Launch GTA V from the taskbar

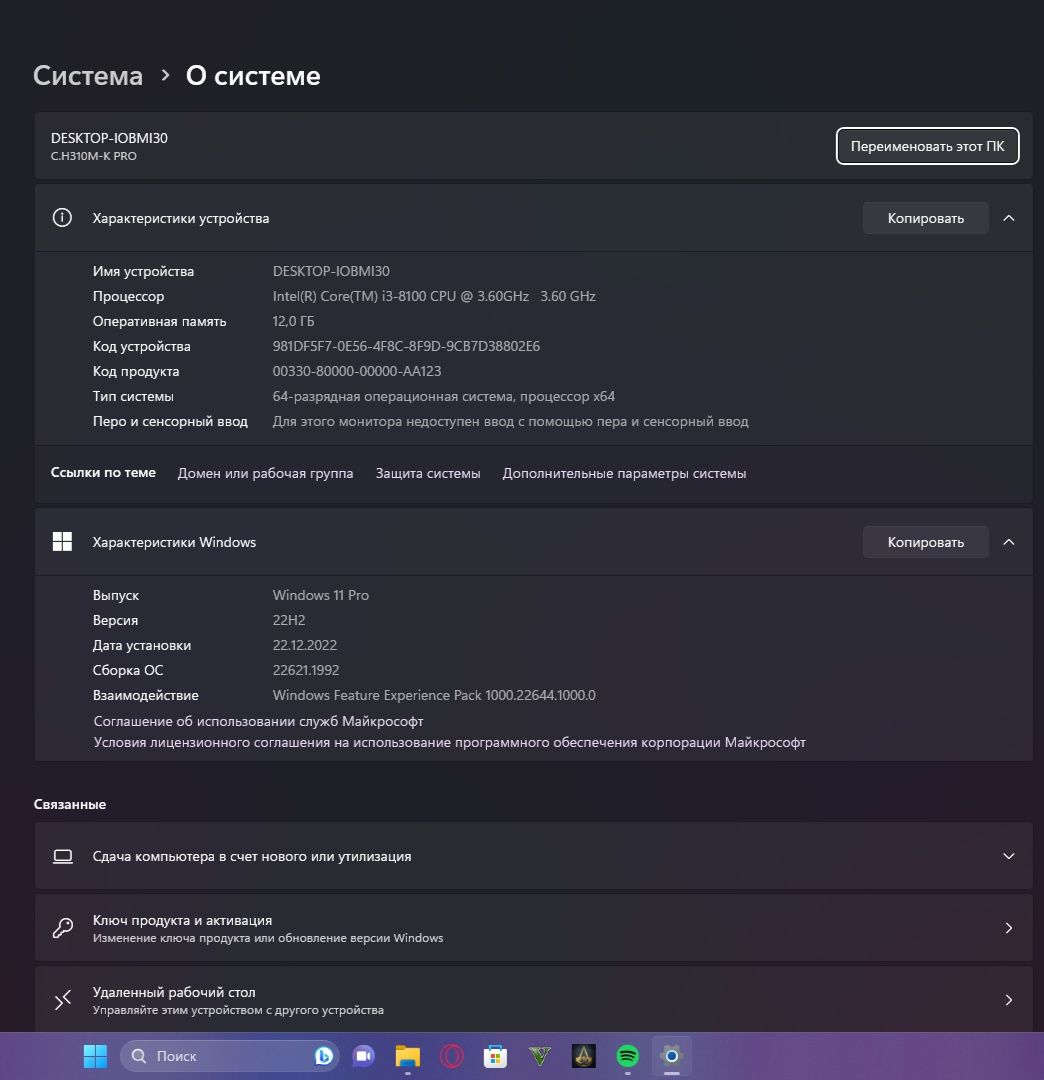540,1056
